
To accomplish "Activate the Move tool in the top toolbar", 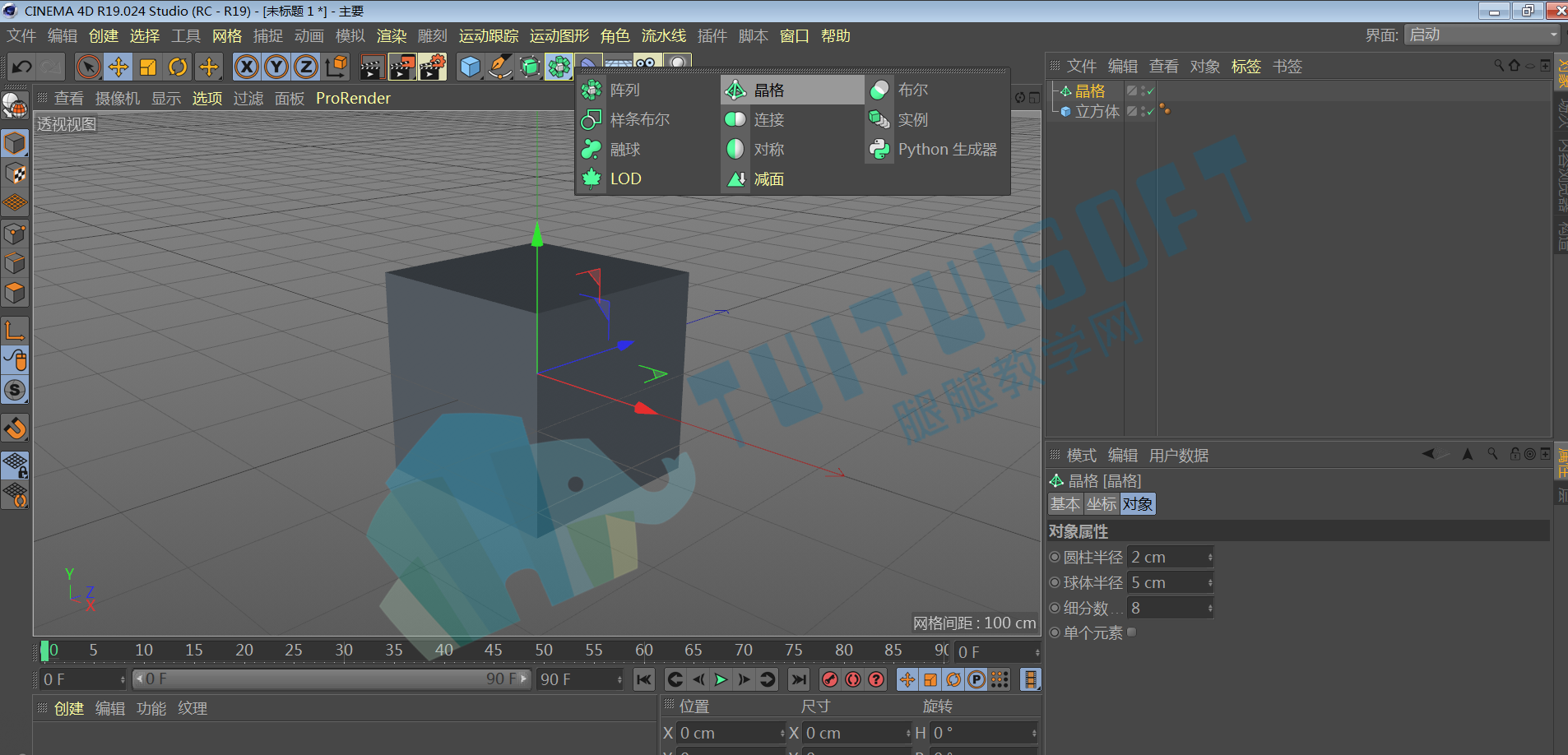I will point(118,67).
